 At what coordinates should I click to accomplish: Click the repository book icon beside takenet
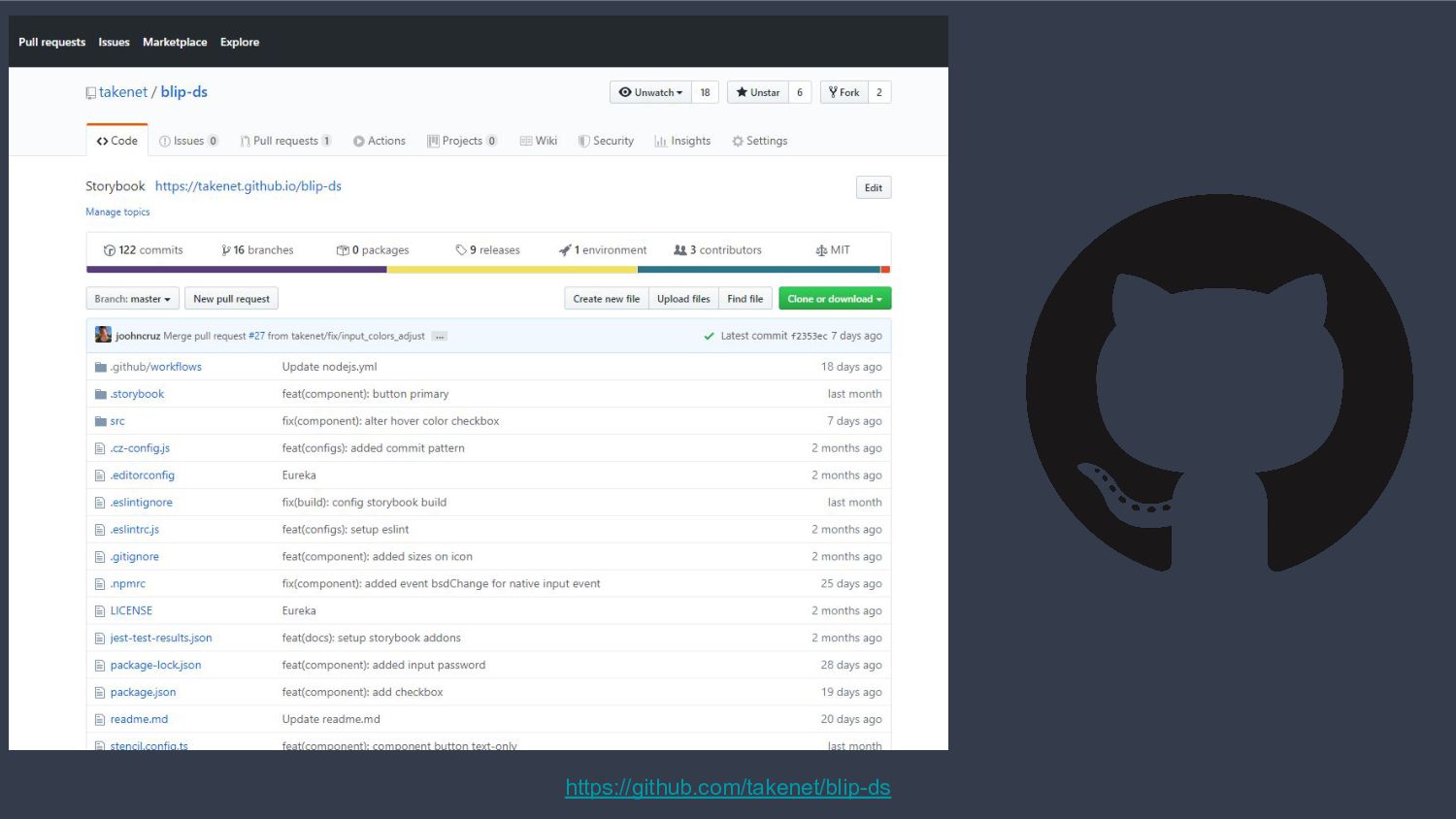click(90, 93)
